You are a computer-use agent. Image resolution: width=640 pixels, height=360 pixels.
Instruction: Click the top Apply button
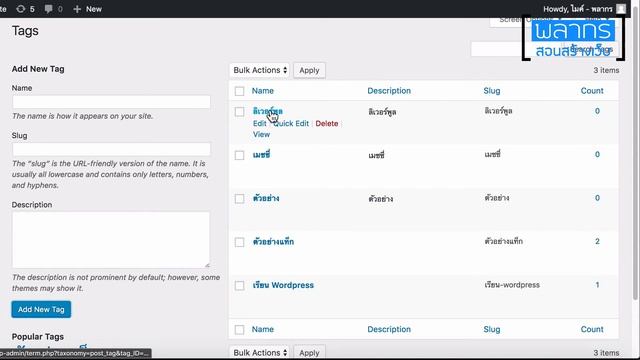[309, 70]
